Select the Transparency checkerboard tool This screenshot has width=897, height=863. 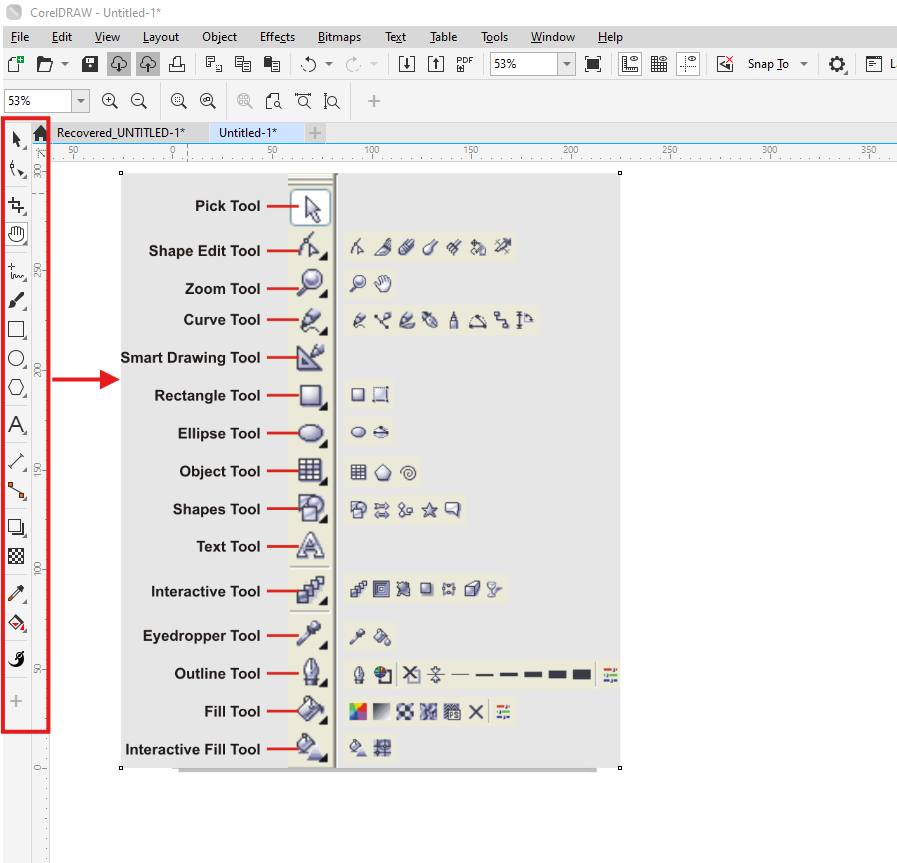17,556
